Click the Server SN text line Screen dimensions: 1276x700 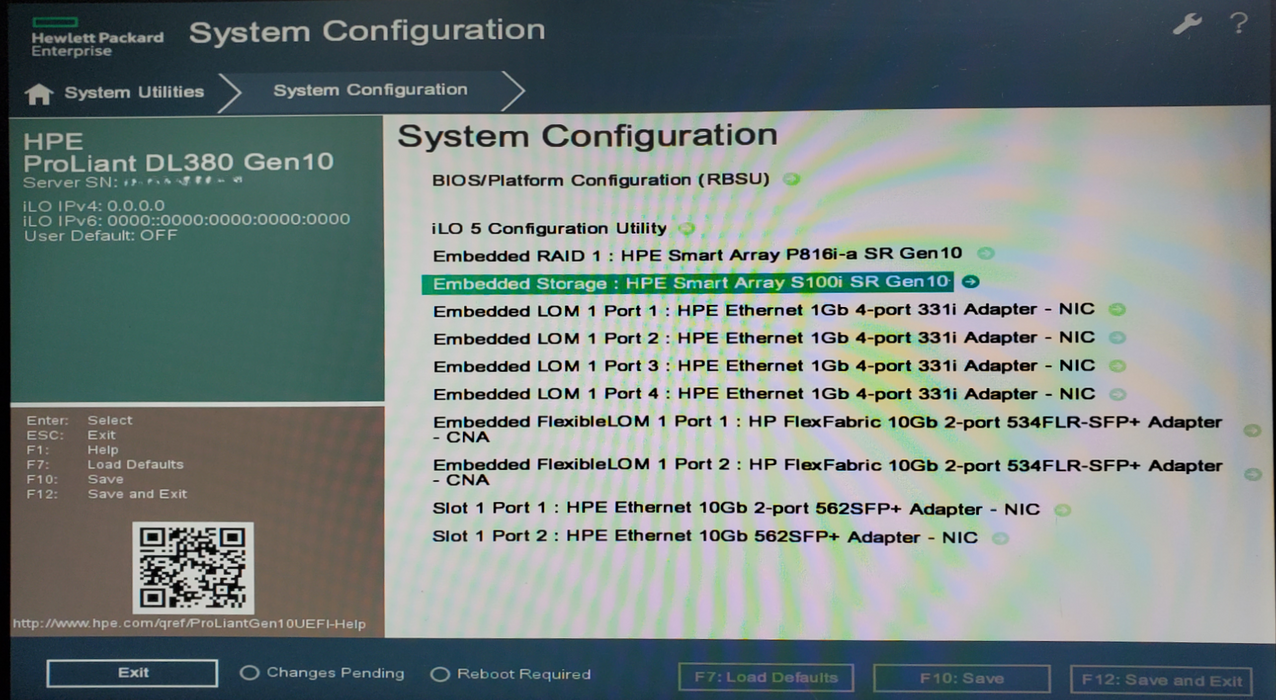(x=133, y=183)
